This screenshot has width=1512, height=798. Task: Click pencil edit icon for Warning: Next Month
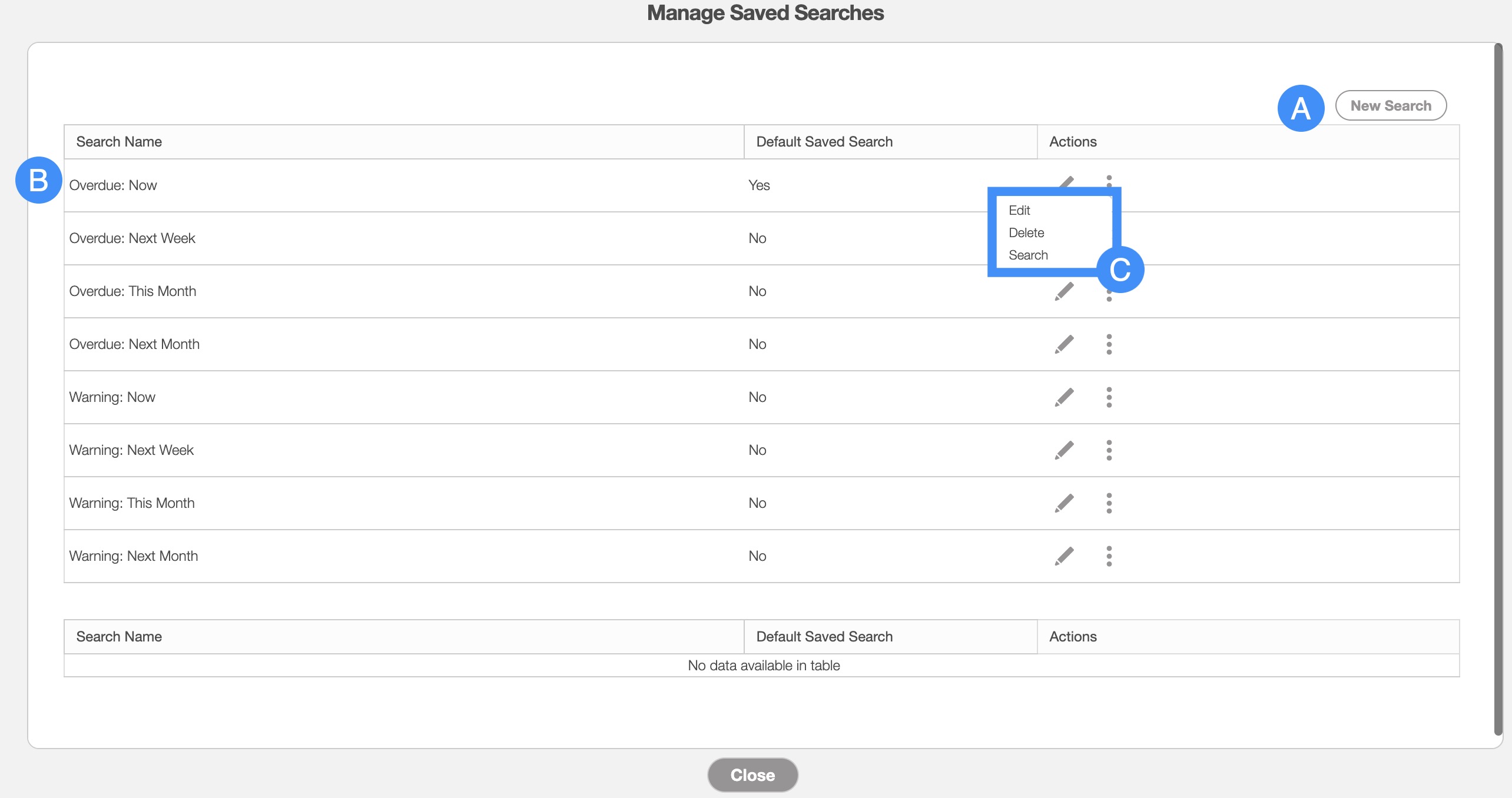click(1064, 556)
